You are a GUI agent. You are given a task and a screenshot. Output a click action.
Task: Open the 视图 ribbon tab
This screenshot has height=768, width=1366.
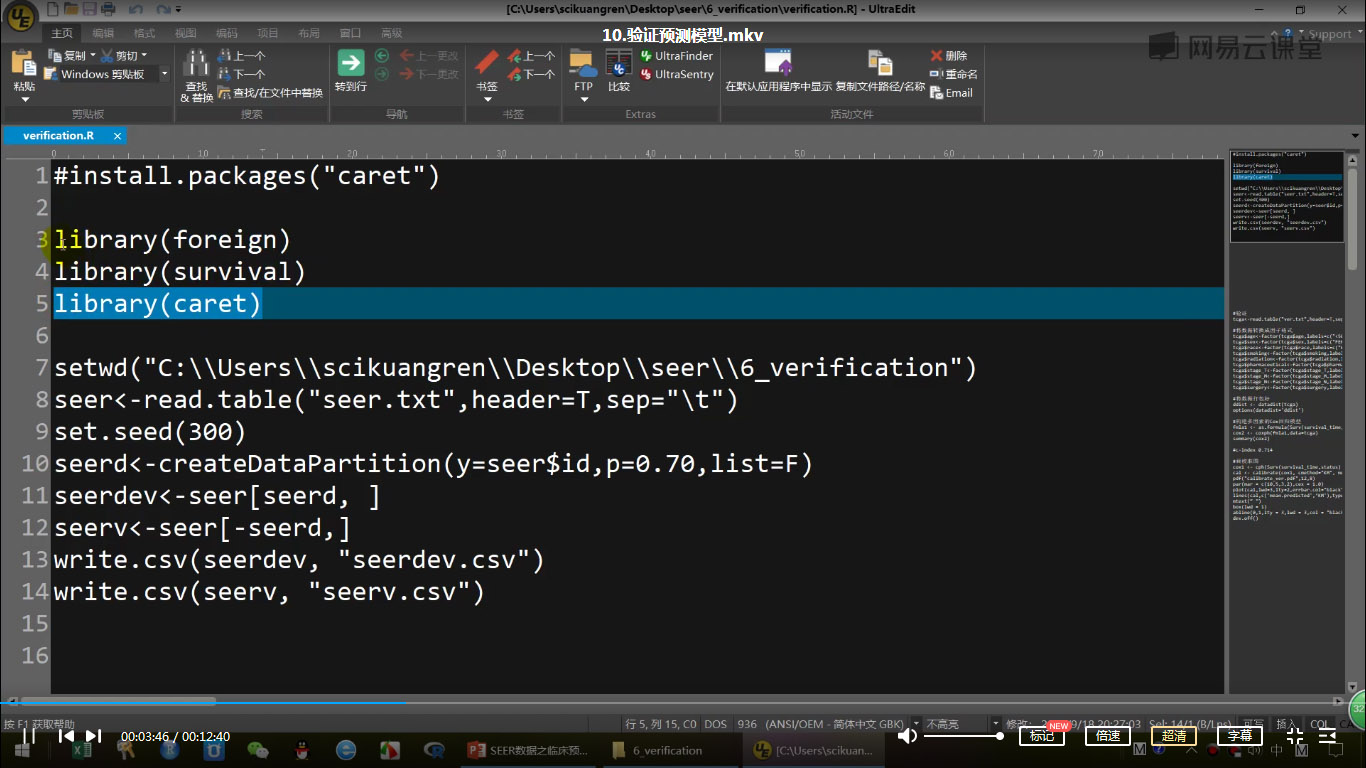coord(186,33)
